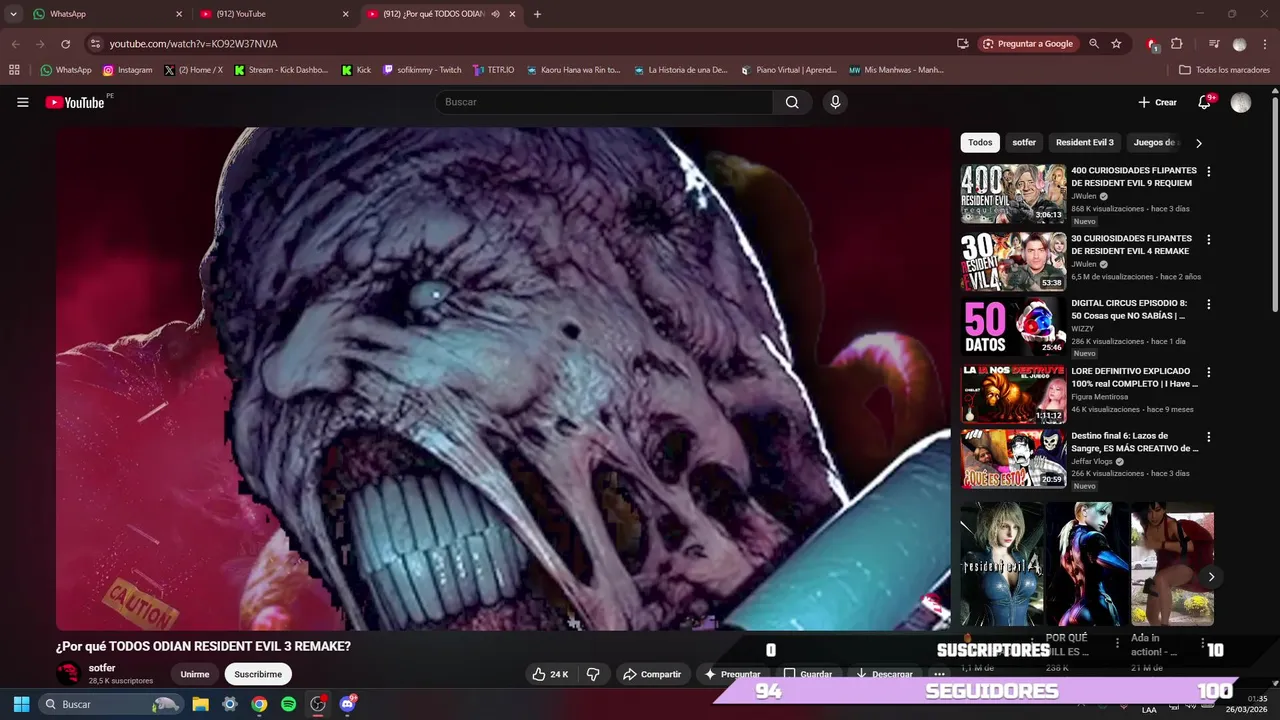This screenshot has height=720, width=1280.
Task: Open YouTube notifications bell
Action: 1205,102
